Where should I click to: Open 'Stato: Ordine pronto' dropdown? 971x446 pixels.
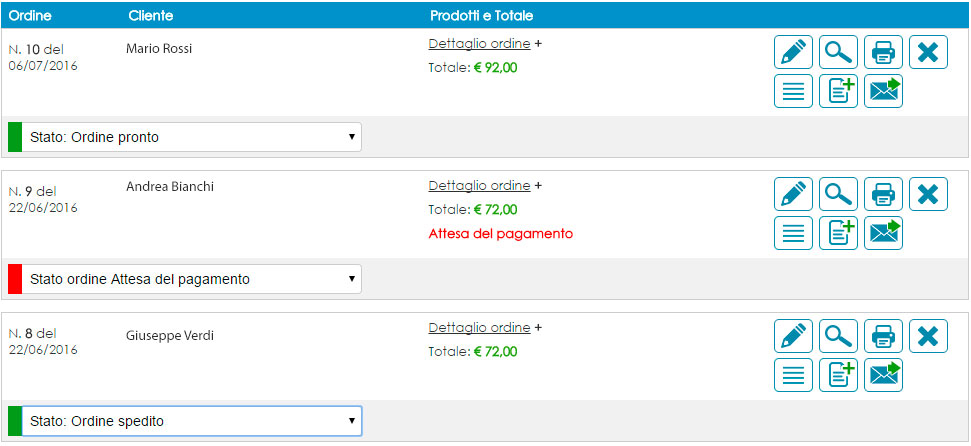tap(191, 137)
